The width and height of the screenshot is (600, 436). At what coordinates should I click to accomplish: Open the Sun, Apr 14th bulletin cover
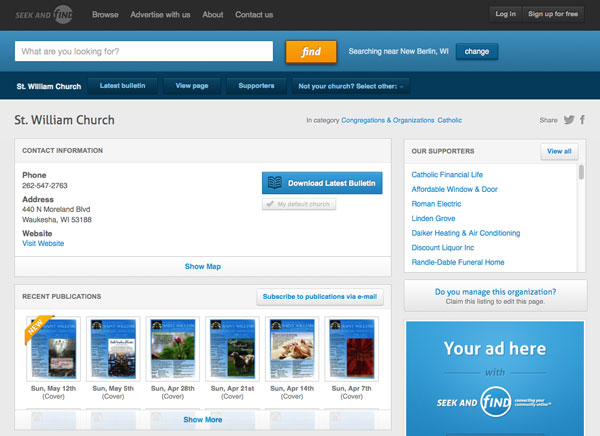[292, 349]
